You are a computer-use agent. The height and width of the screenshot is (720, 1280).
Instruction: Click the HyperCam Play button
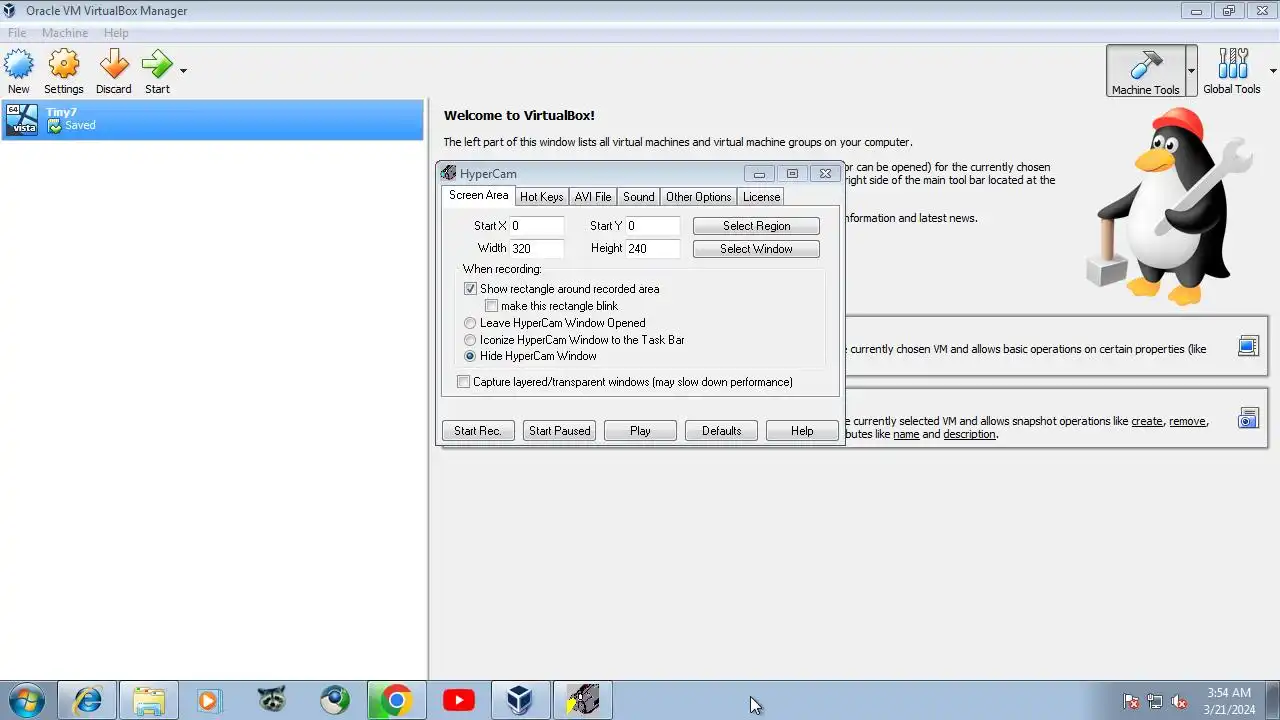click(x=640, y=431)
